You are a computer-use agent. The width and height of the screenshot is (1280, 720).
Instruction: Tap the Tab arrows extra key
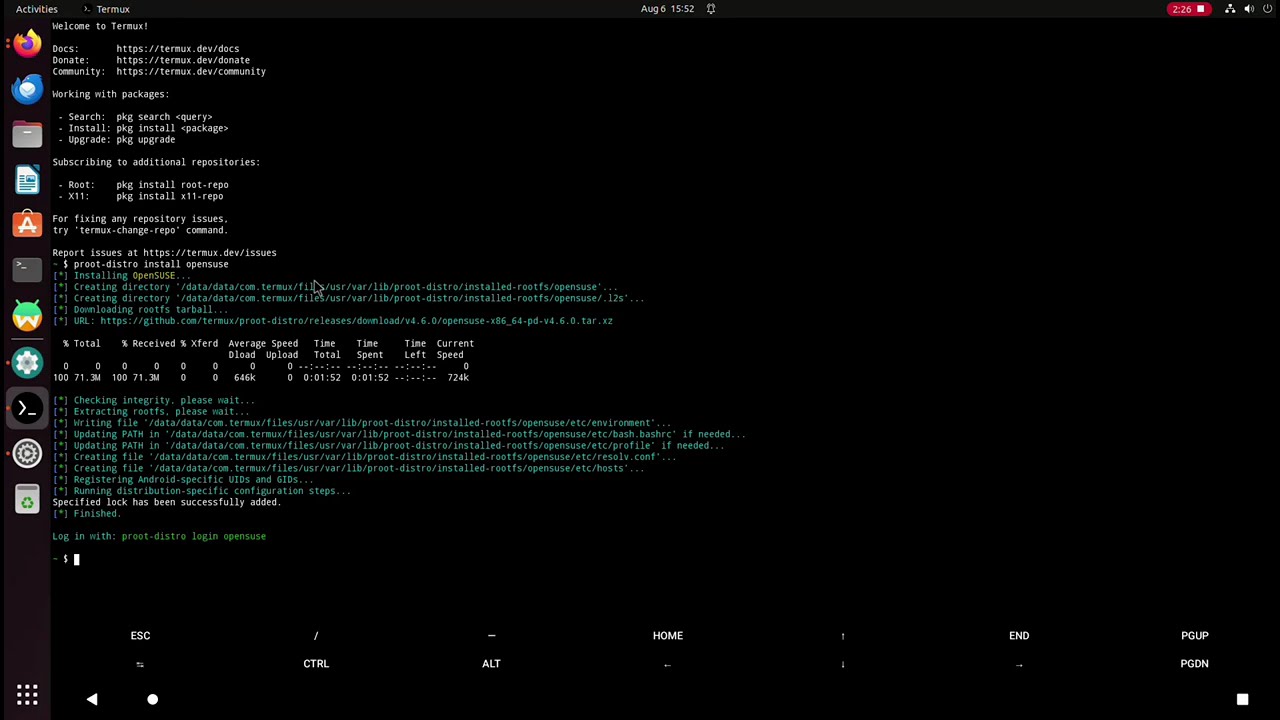pos(140,664)
